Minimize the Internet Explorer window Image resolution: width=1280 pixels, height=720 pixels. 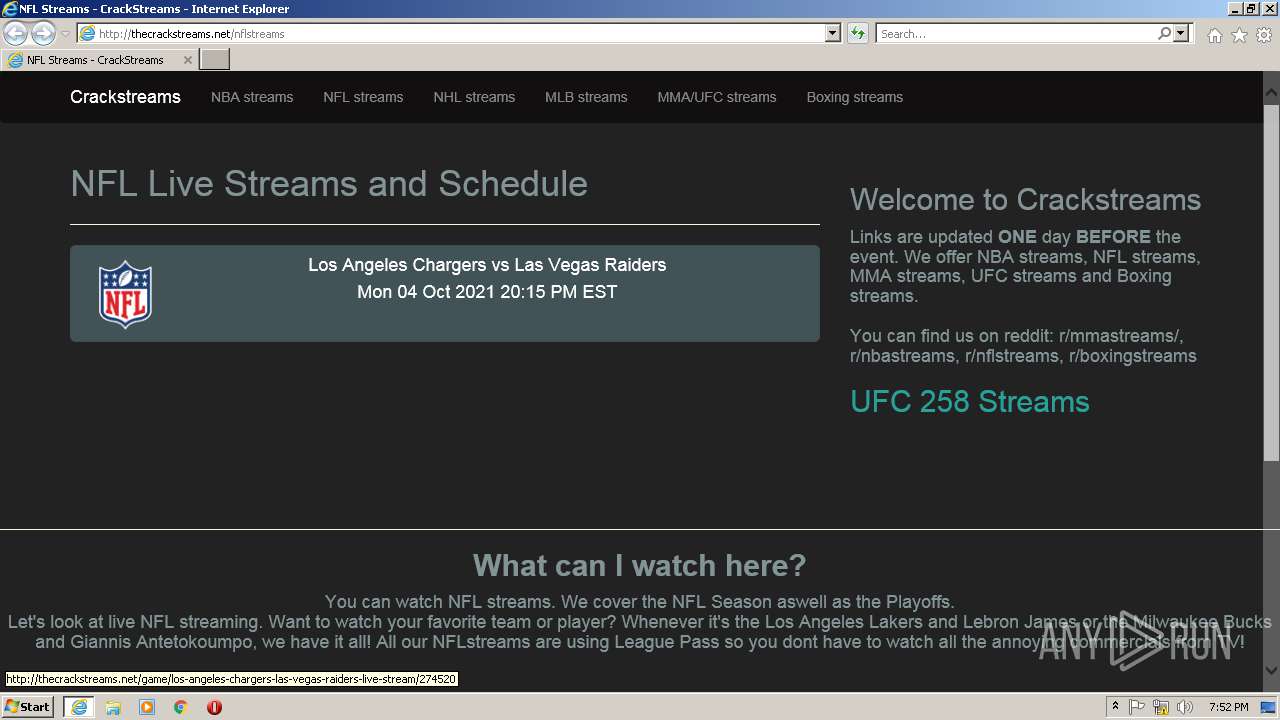(1236, 9)
